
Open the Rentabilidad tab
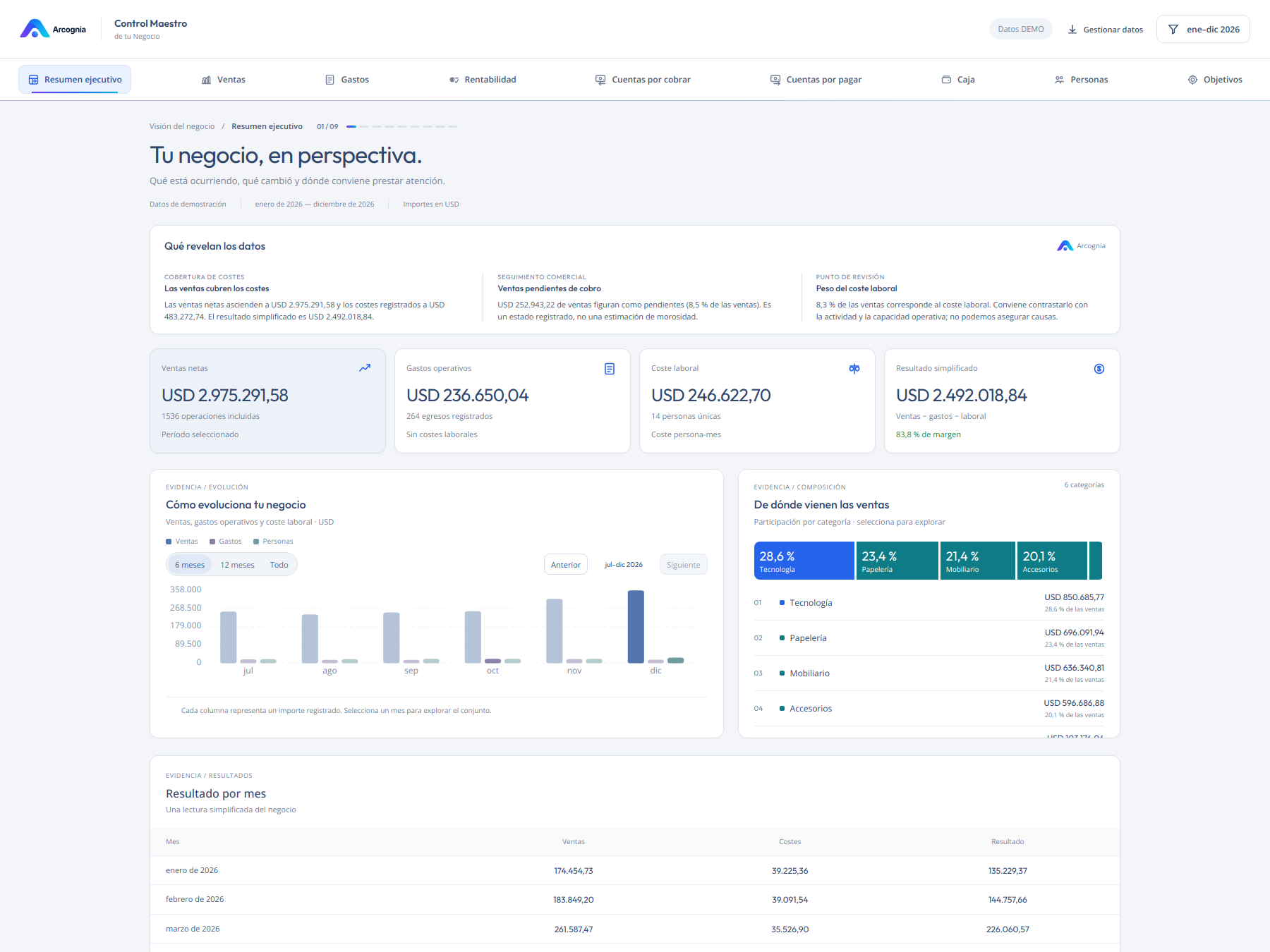[483, 80]
